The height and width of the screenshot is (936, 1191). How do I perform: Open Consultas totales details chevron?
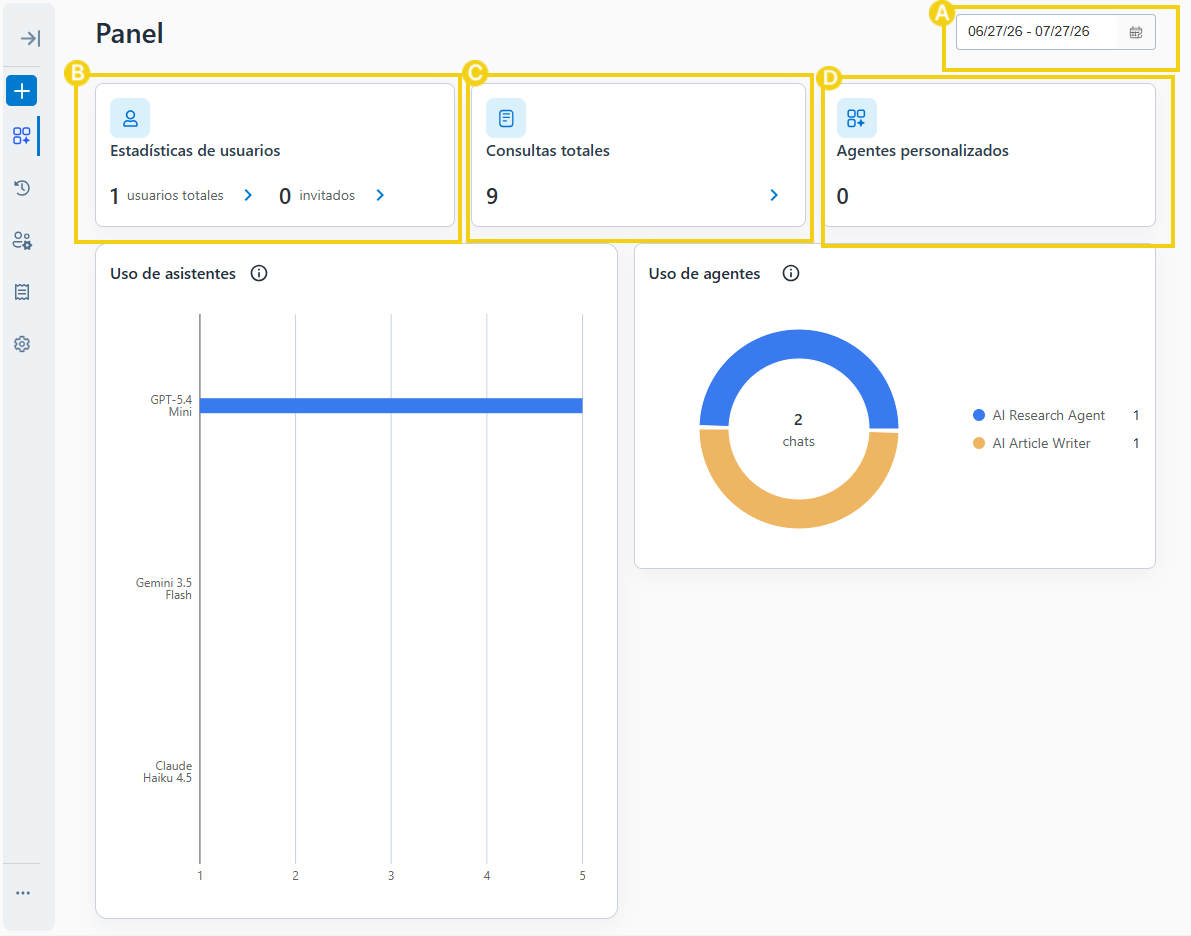tap(774, 195)
